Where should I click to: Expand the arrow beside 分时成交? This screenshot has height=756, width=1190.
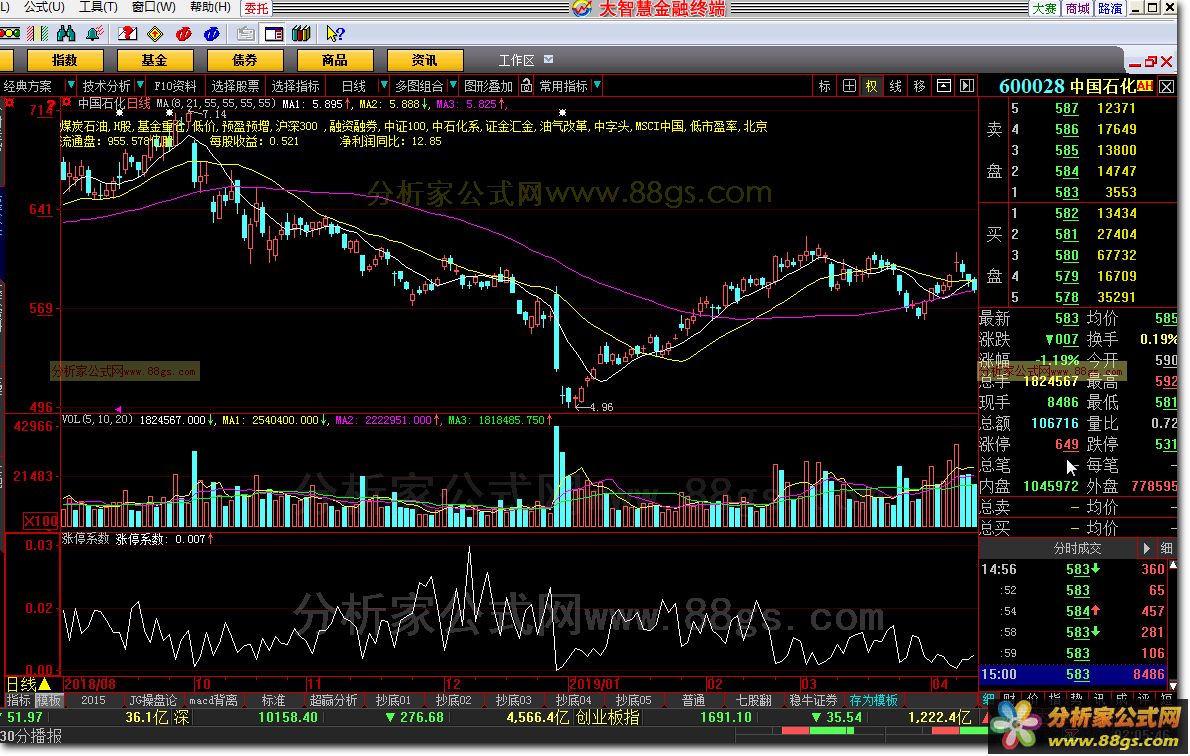pyautogui.click(x=1146, y=547)
